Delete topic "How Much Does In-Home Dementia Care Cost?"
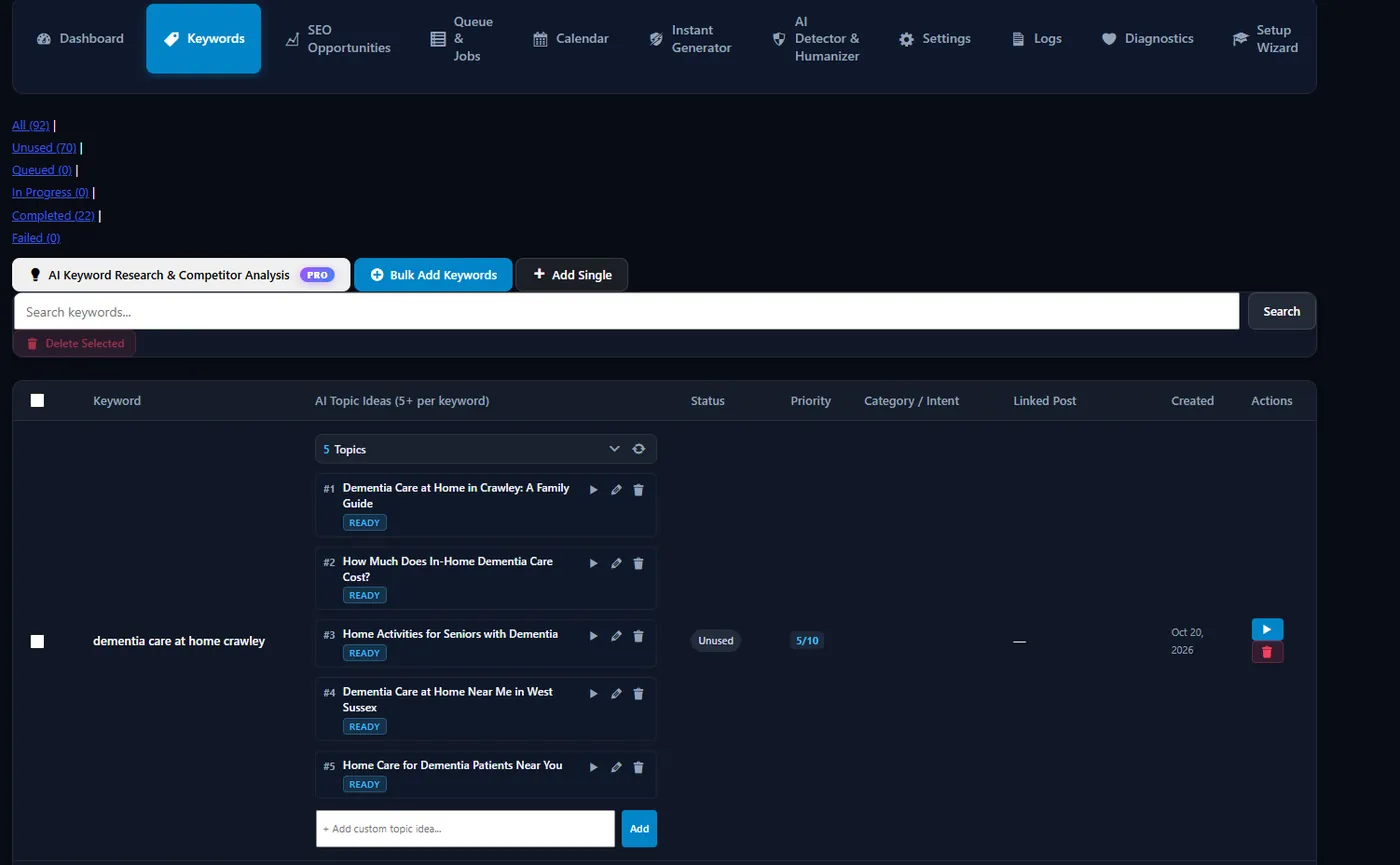Viewport: 1400px width, 865px height. (639, 563)
